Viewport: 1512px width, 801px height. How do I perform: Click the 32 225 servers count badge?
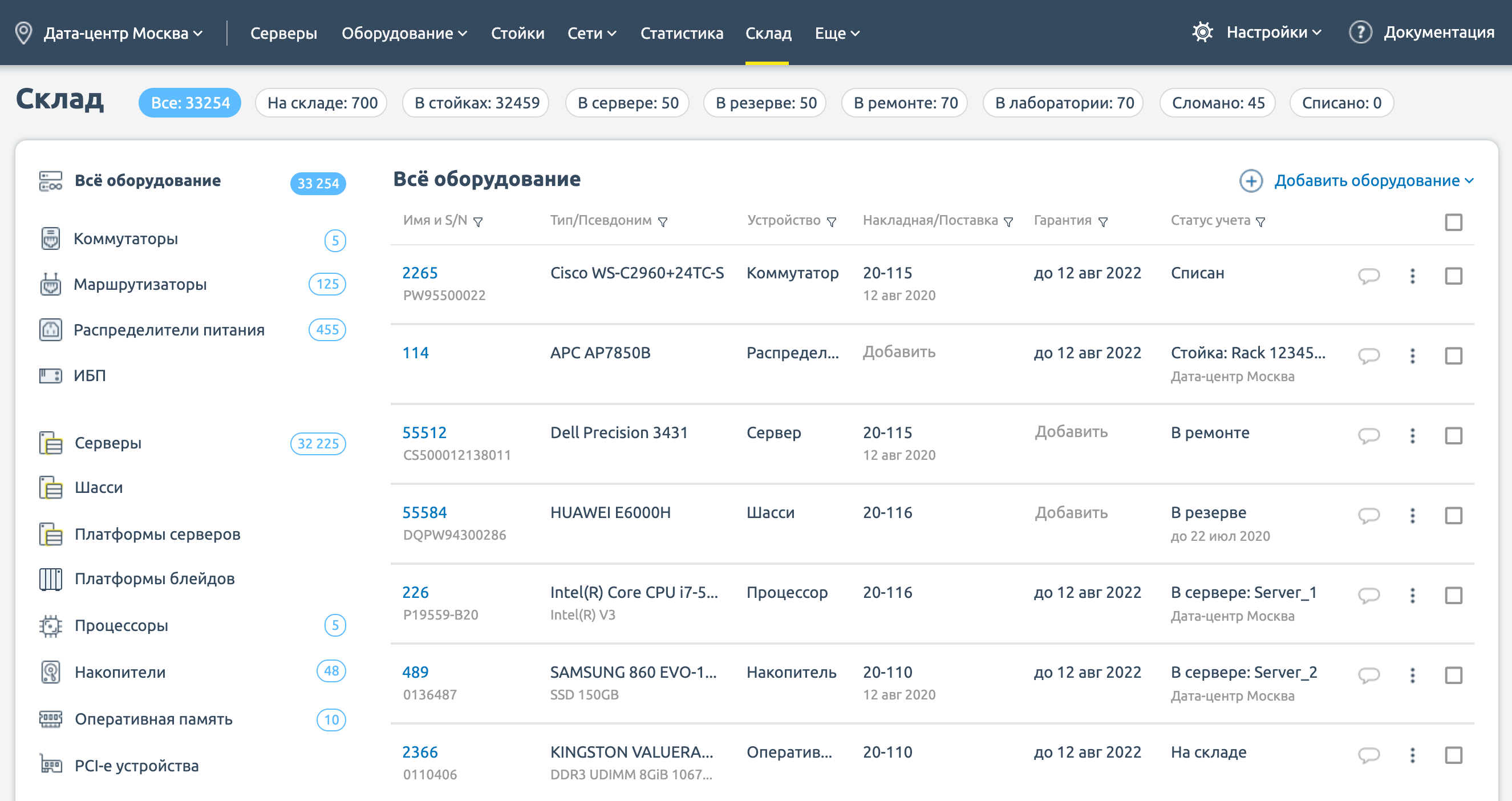(318, 444)
